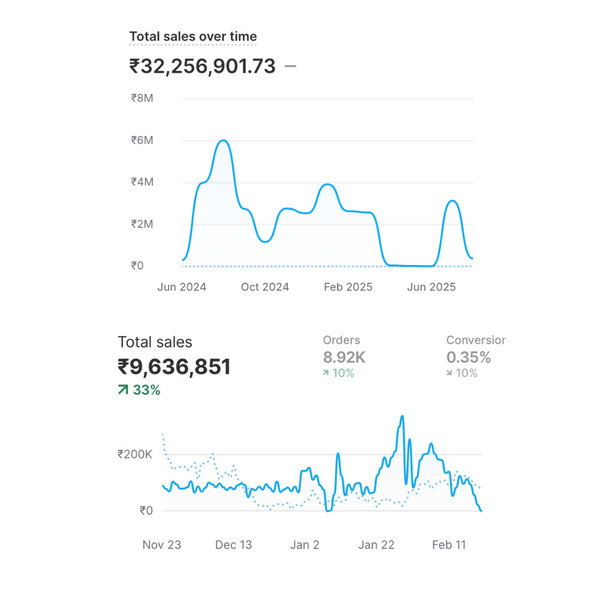Click the Jun 2025 x-axis label
600x600 pixels.
(432, 287)
